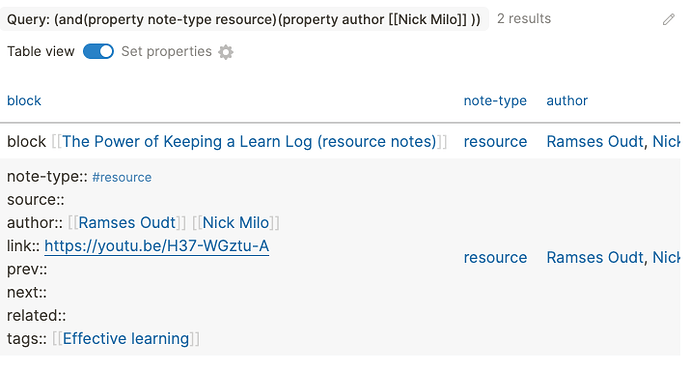Open the Effective learning tag page
The image size is (690, 370).
(x=126, y=339)
